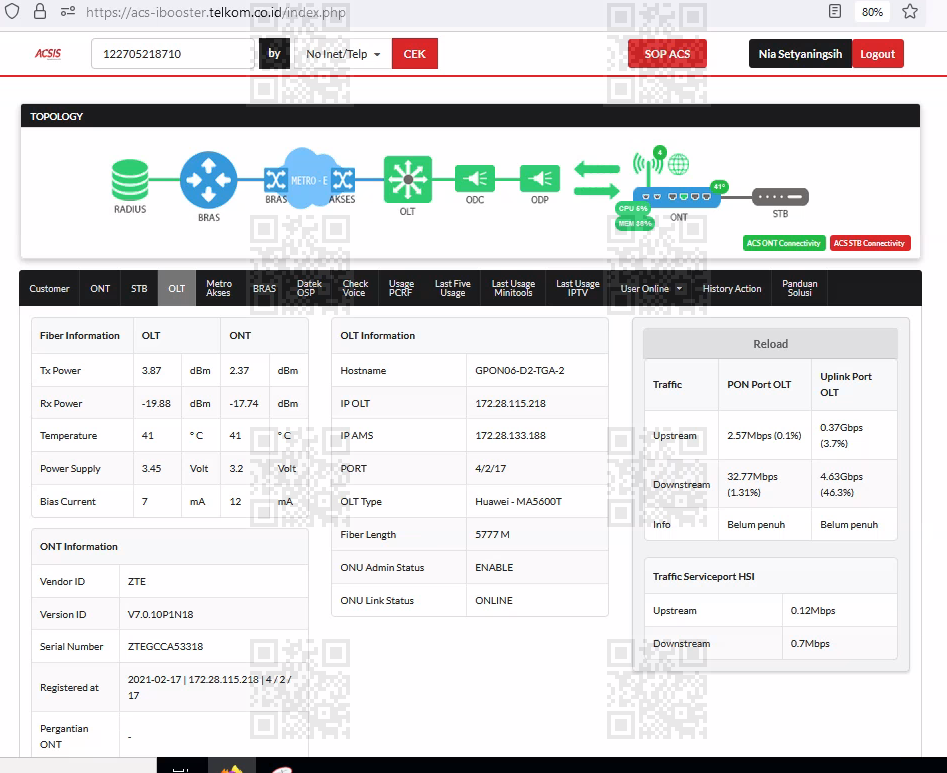Open the BRAS tab
Screen dimensions: 947x773
click(265, 289)
